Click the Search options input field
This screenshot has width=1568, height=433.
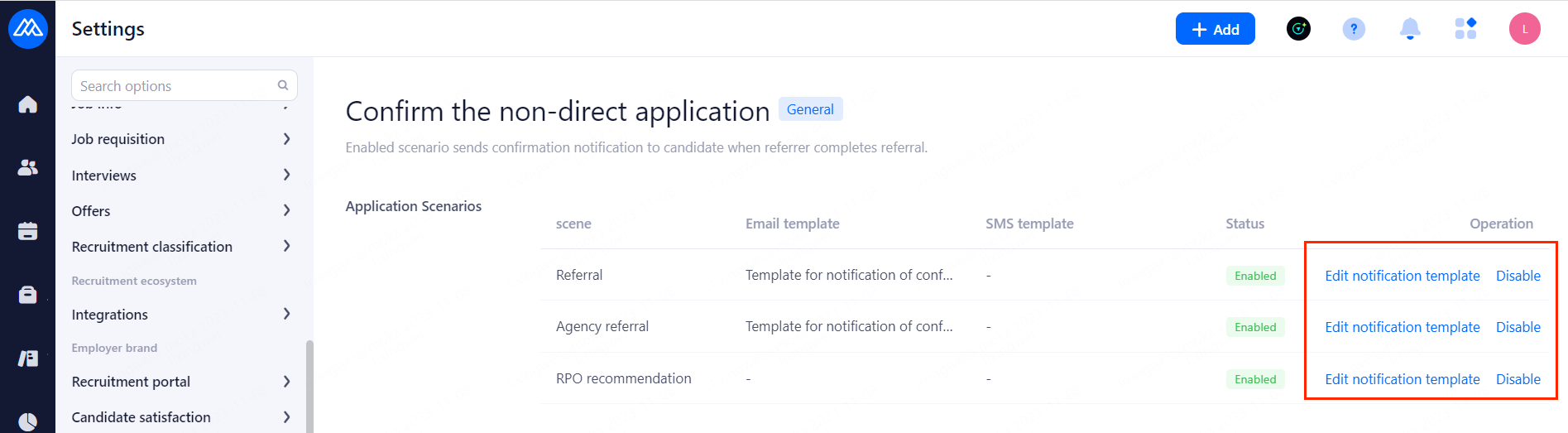coord(177,86)
